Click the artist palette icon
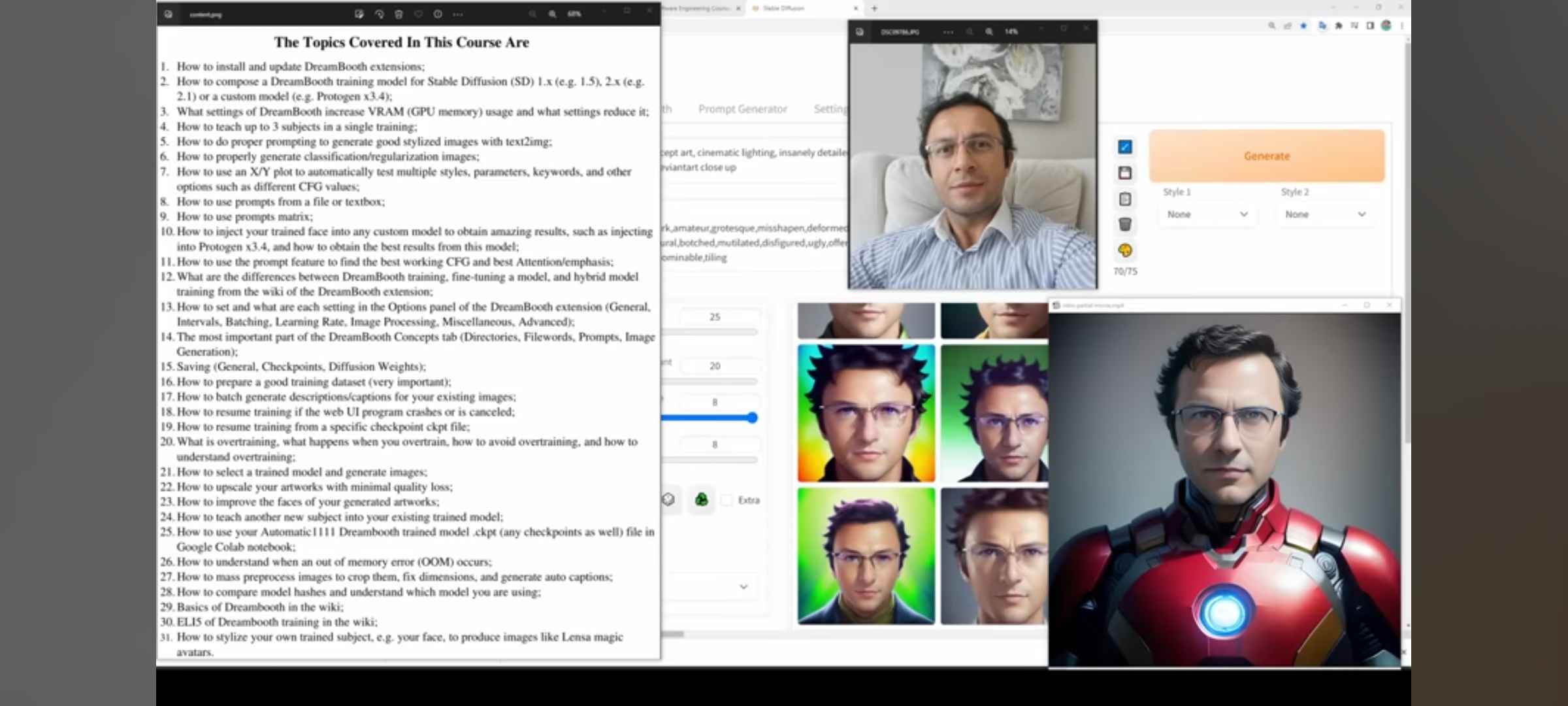The image size is (1568, 706). (x=1124, y=250)
